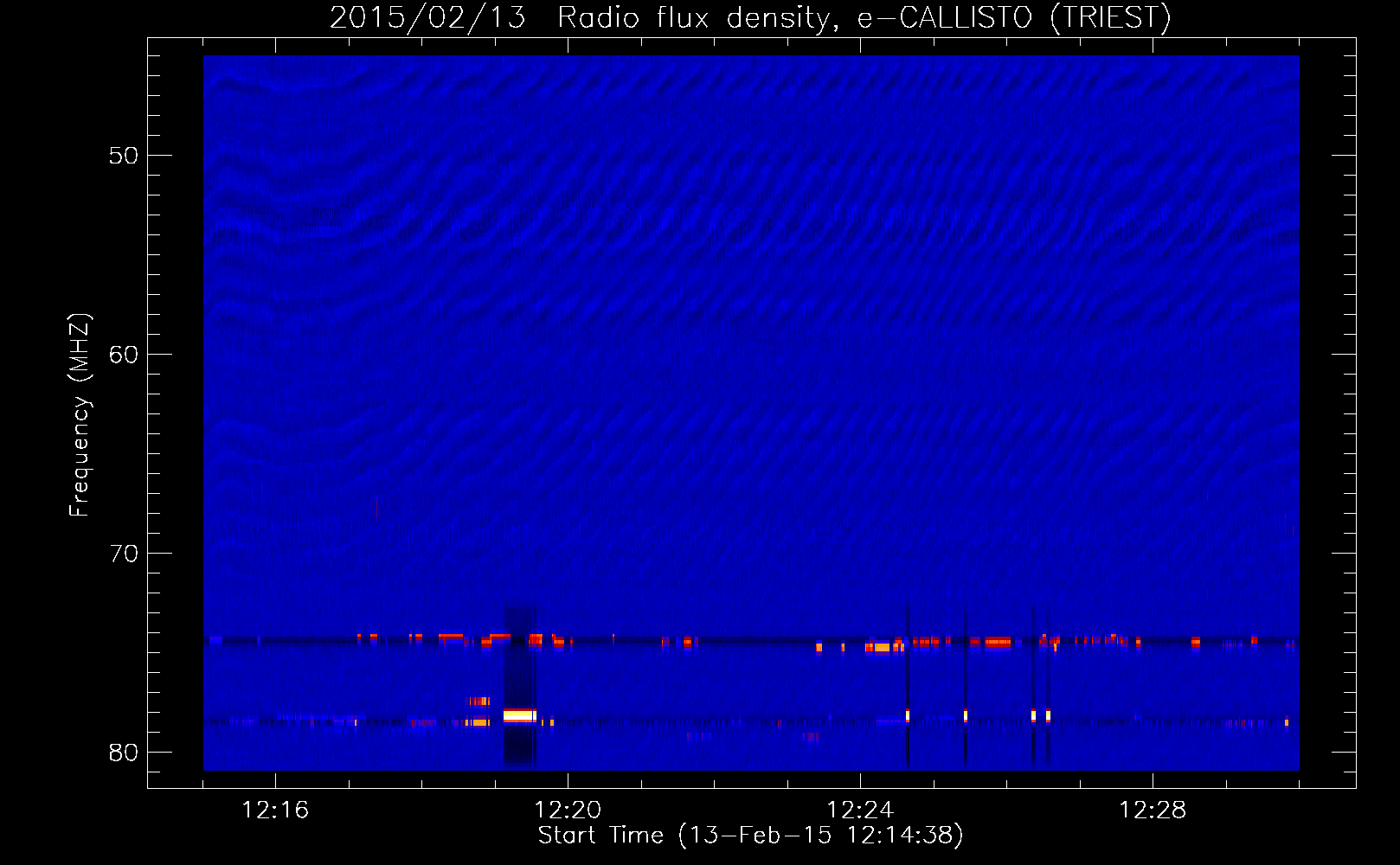Click the '70' frequency tick label

124,554
